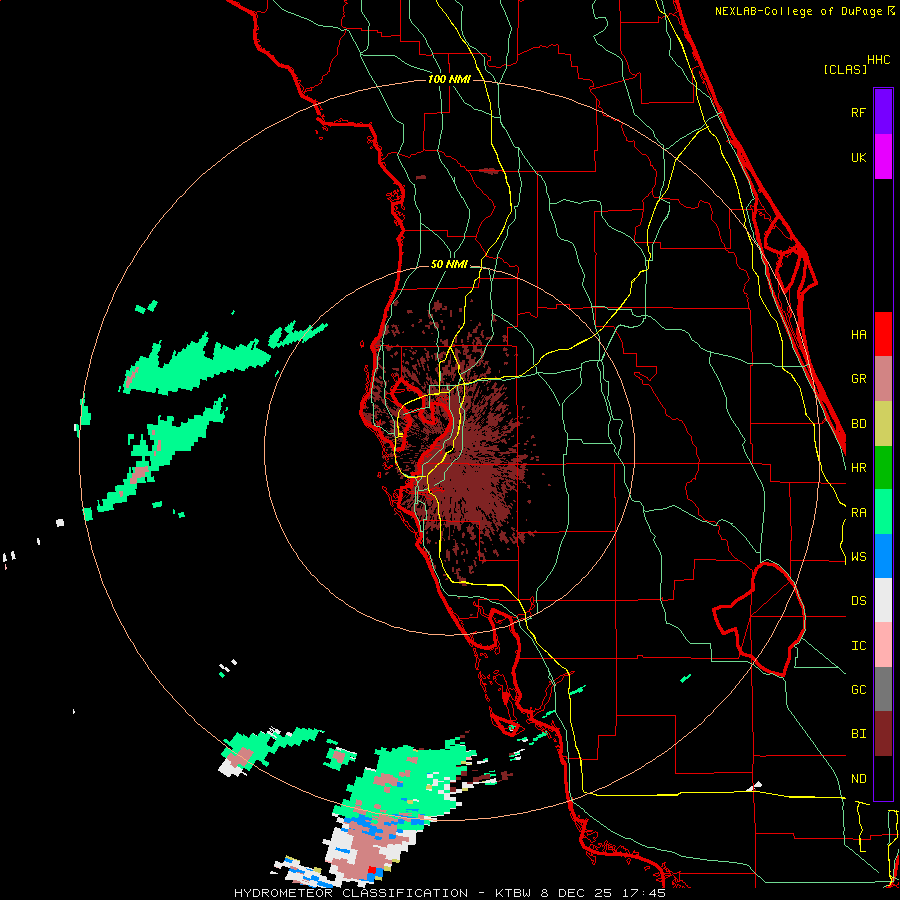Select the 'BD' legend label
900x900 pixels.
[858, 424]
